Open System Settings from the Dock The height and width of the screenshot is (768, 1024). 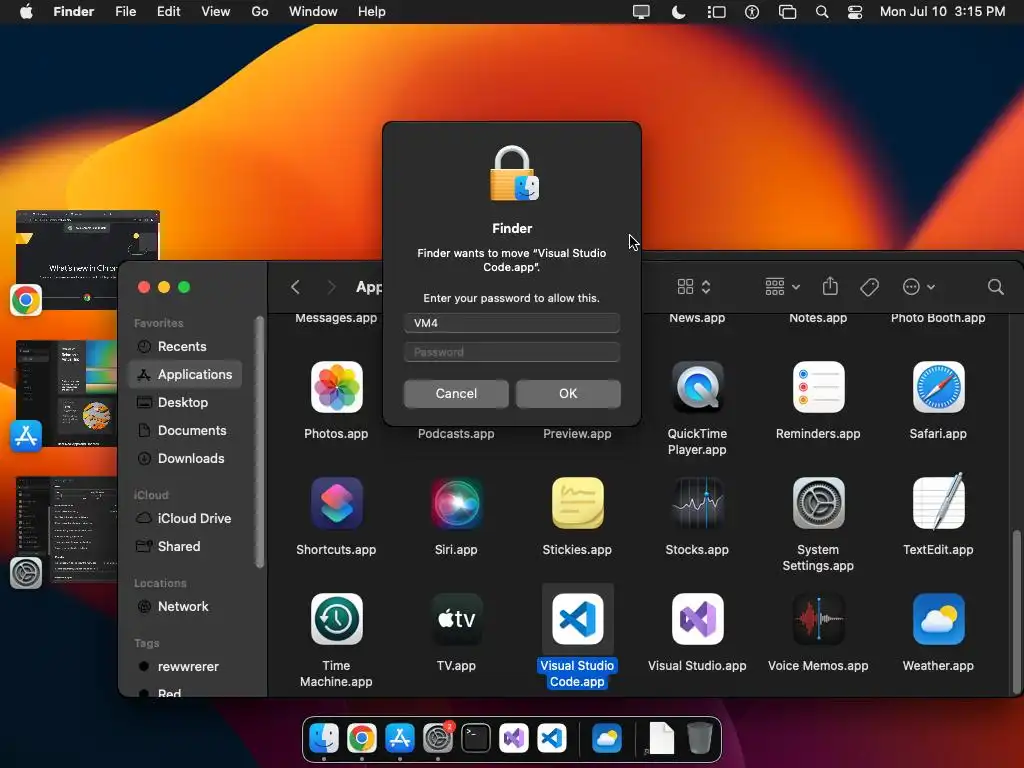[438, 738]
